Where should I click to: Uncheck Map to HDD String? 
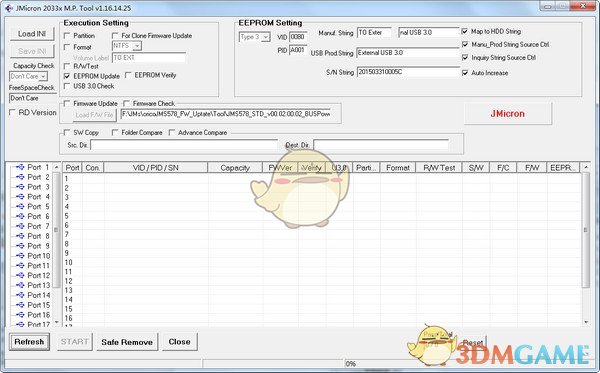(x=465, y=31)
